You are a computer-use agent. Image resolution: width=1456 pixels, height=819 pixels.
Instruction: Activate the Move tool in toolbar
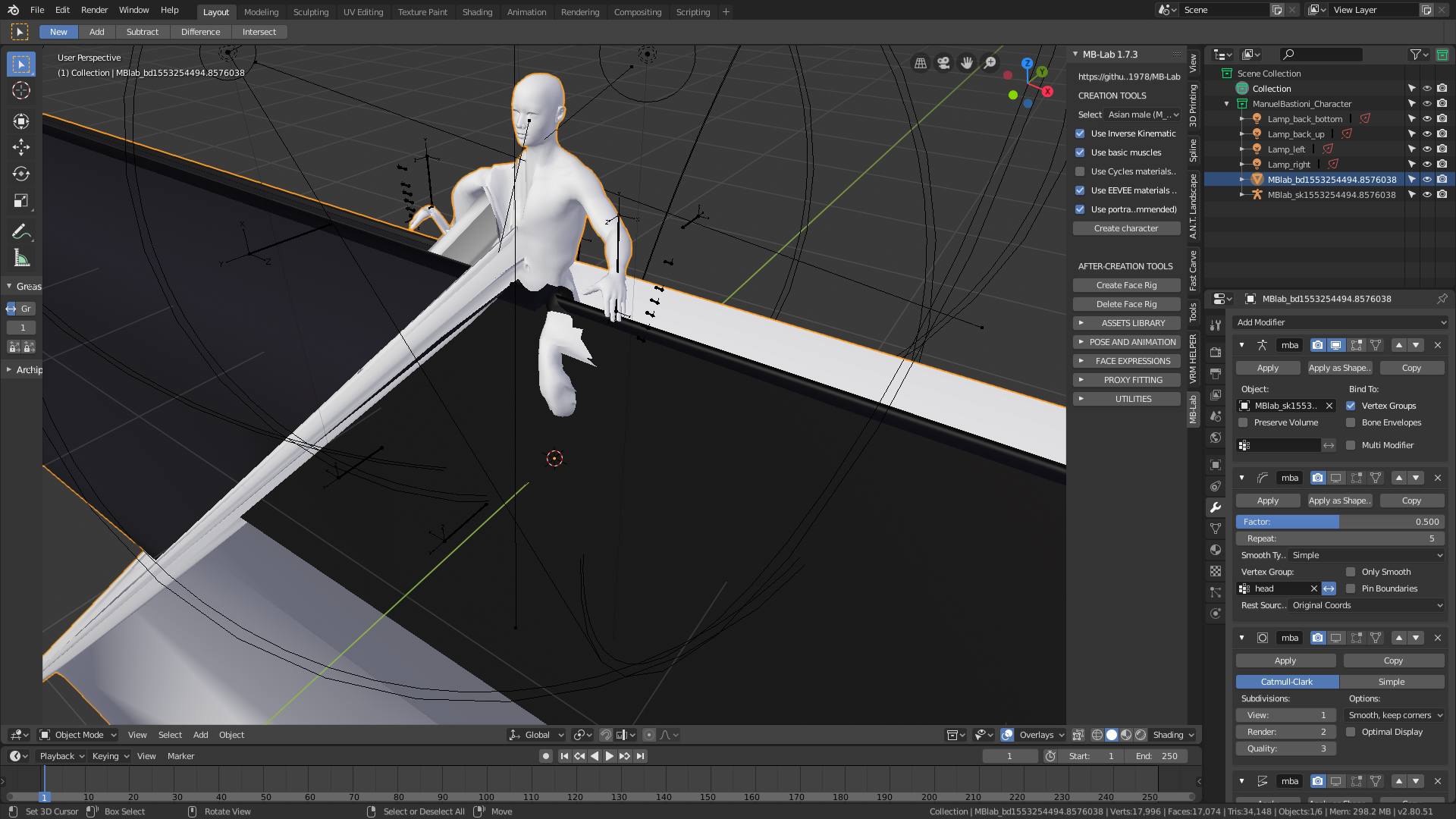point(21,147)
